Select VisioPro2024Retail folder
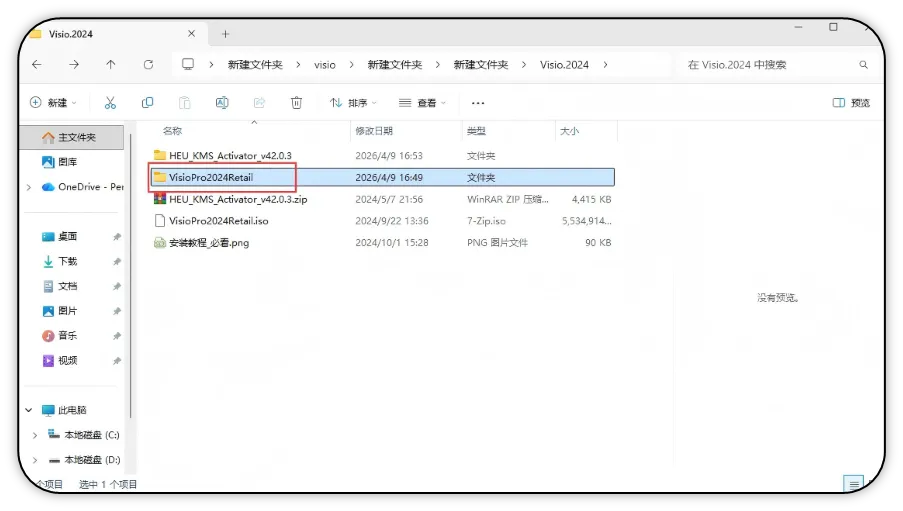Screen dimensions: 903x511 [382, 177]
